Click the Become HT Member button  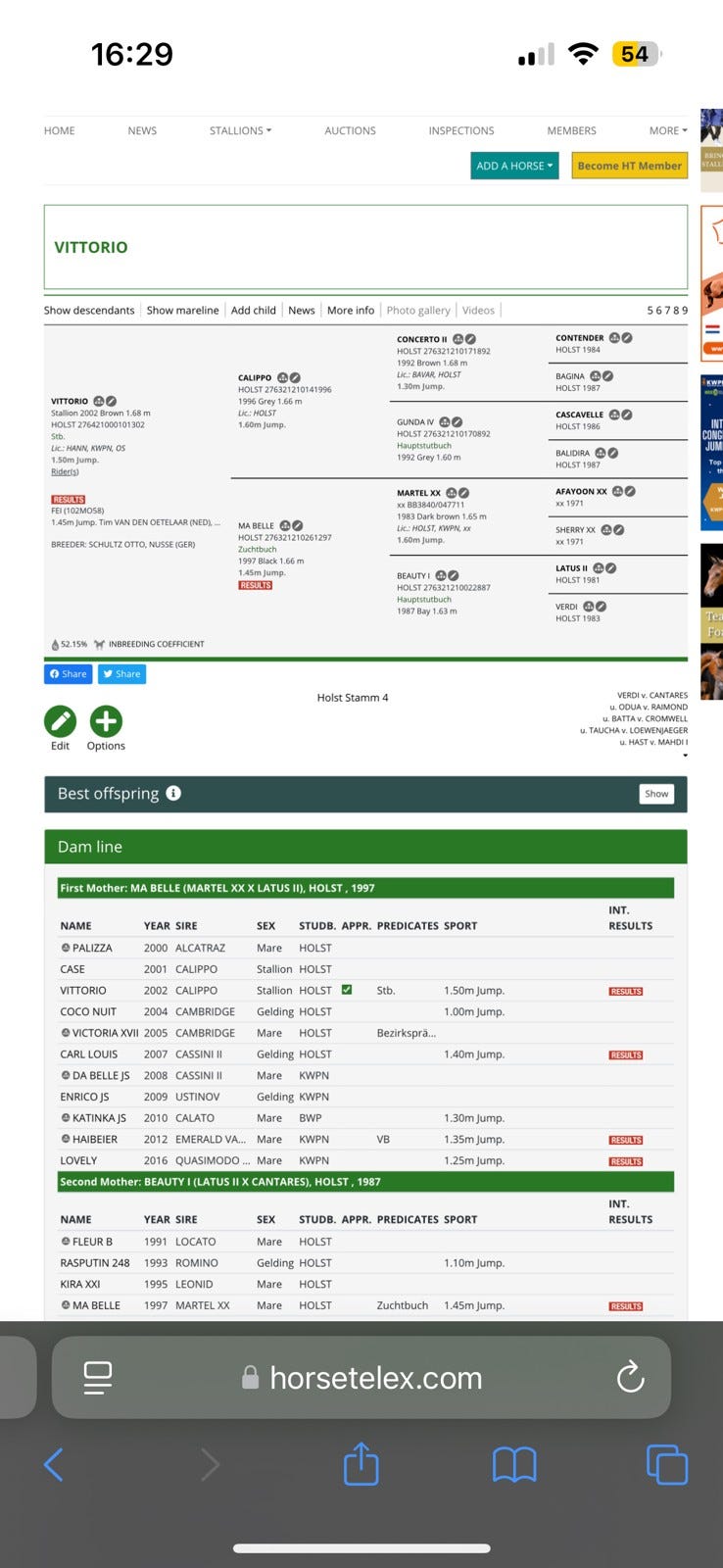[630, 166]
